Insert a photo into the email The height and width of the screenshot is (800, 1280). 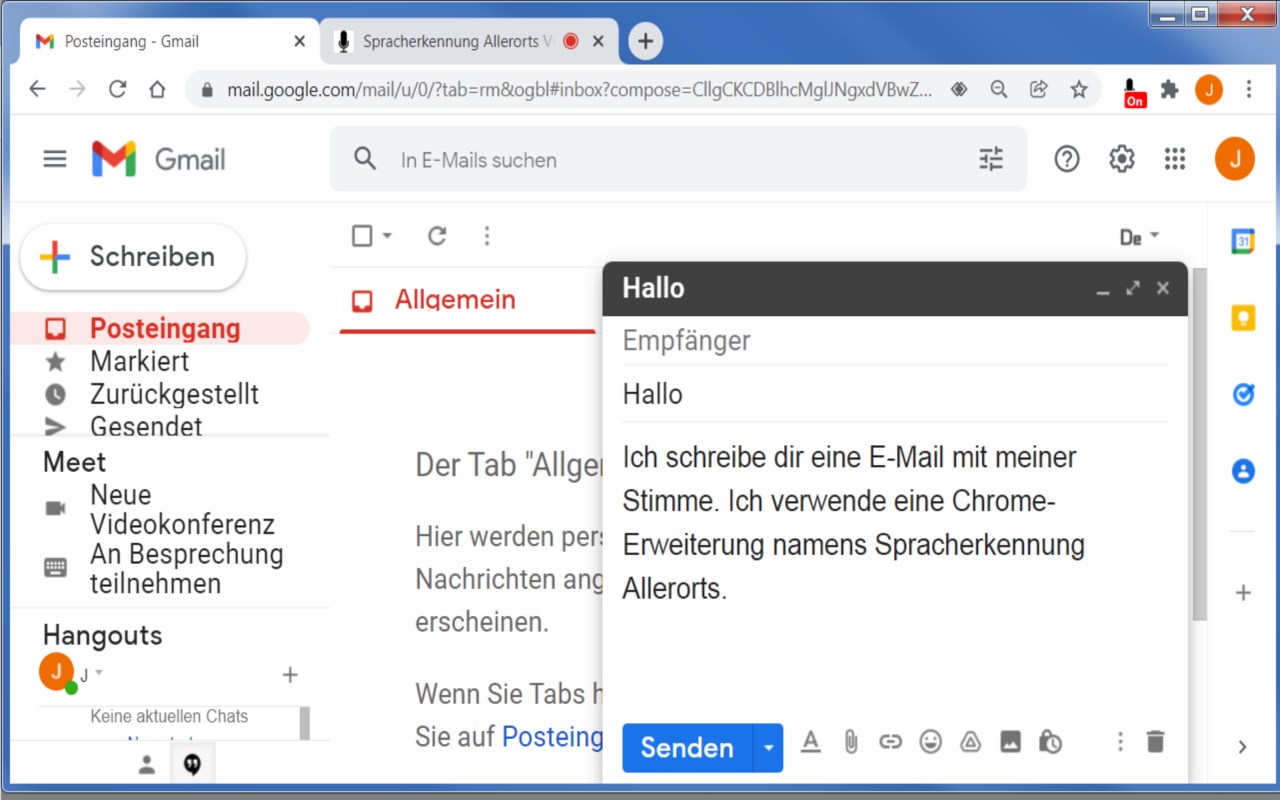coord(1011,742)
